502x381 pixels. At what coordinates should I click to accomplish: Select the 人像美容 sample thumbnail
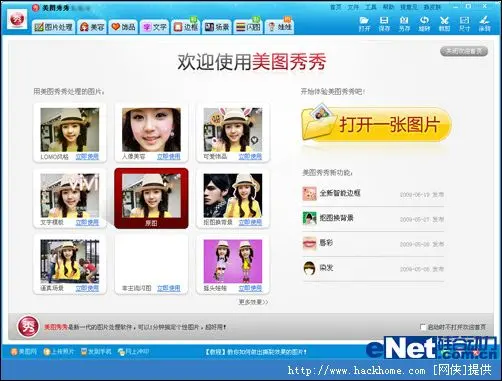point(151,130)
